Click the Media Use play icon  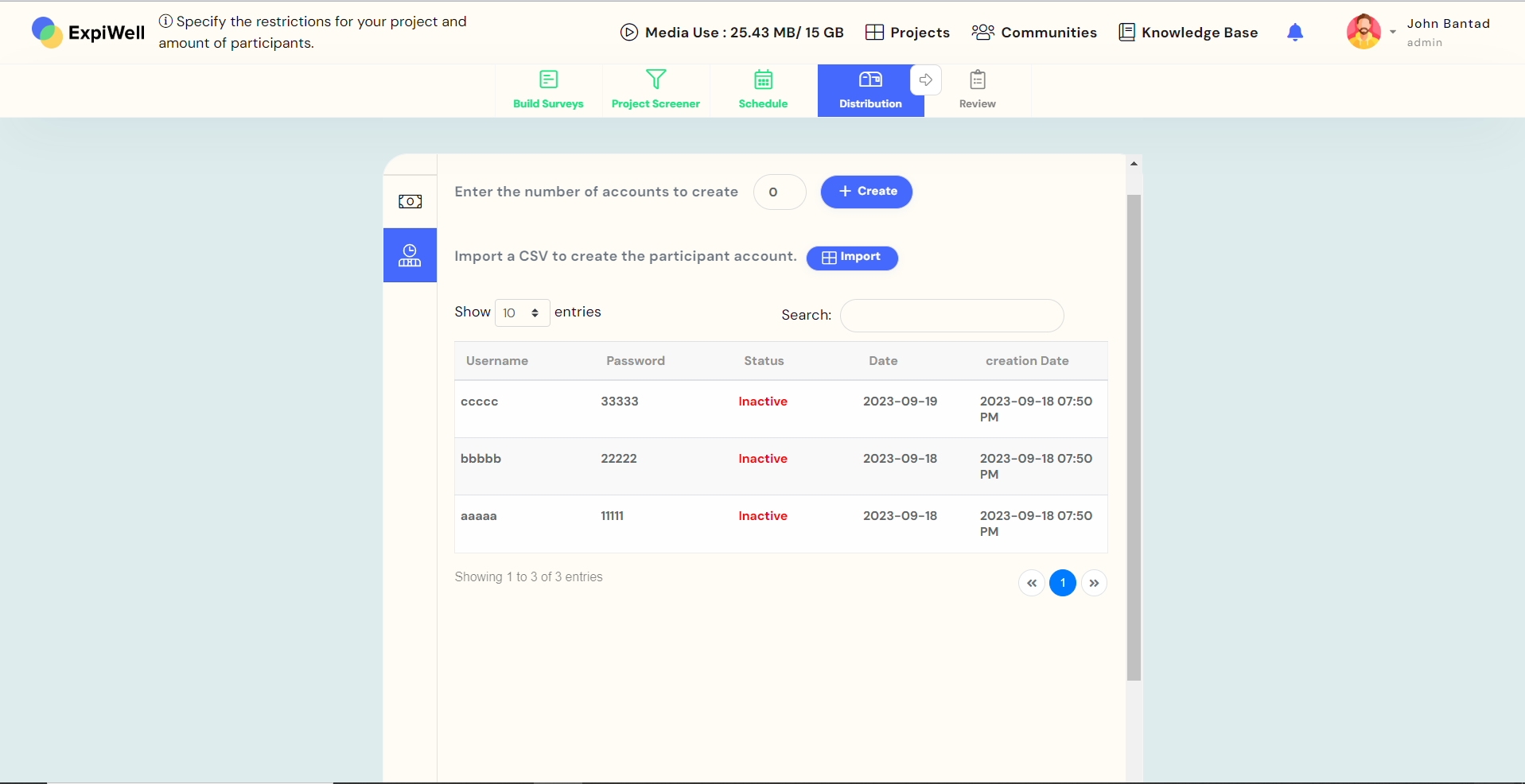(628, 32)
